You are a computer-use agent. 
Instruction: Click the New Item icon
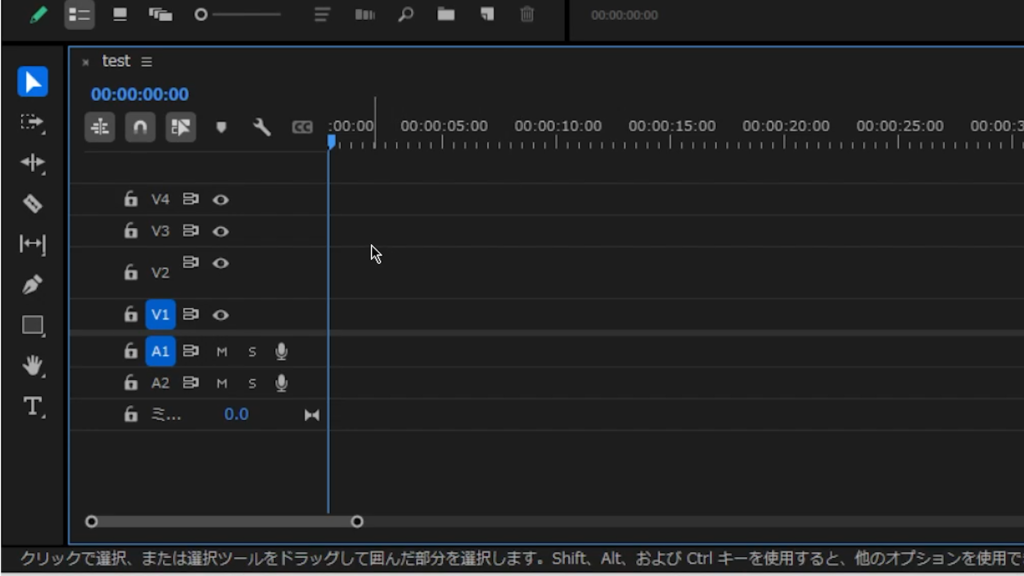pos(487,14)
